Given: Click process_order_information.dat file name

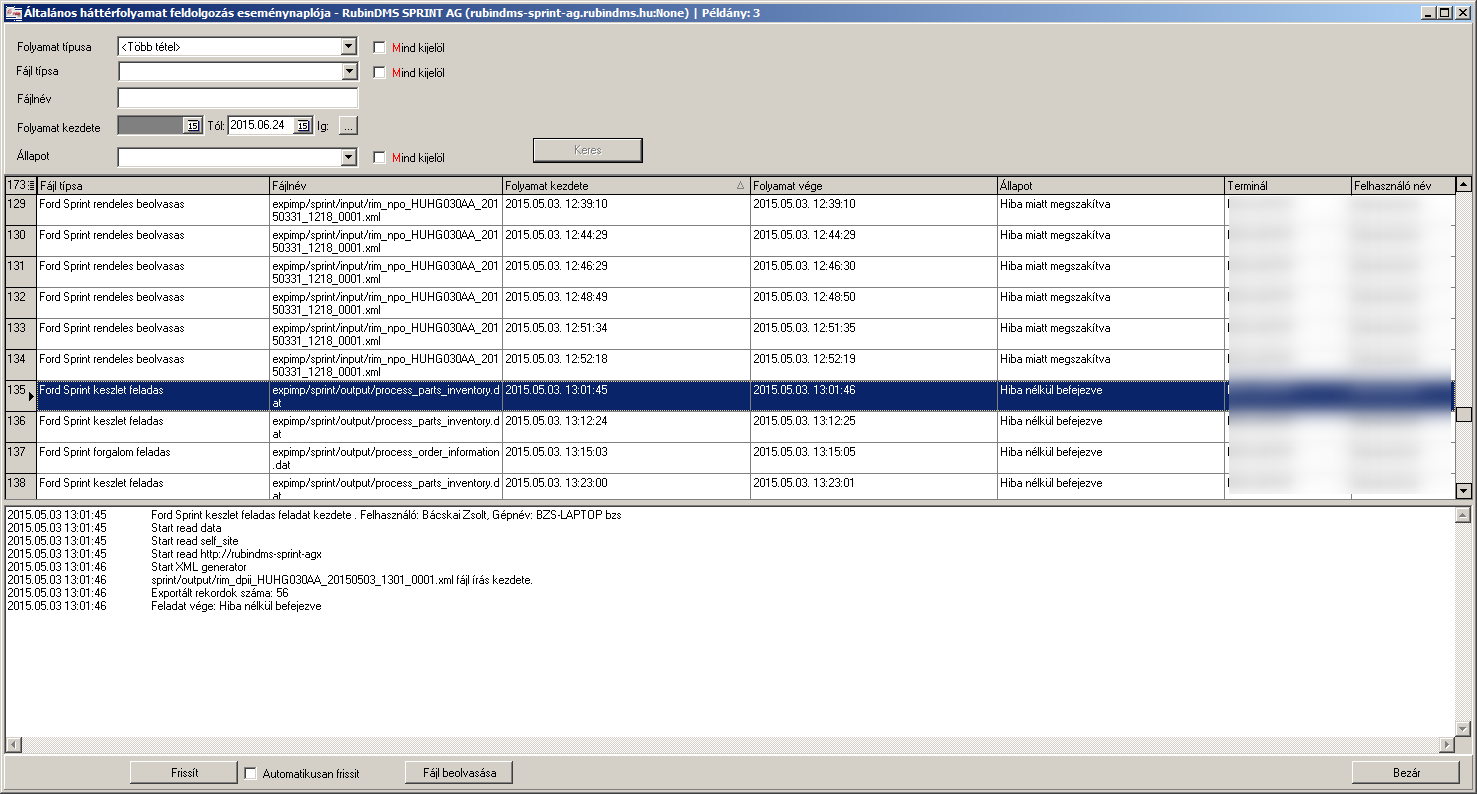Looking at the screenshot, I should click(x=386, y=458).
